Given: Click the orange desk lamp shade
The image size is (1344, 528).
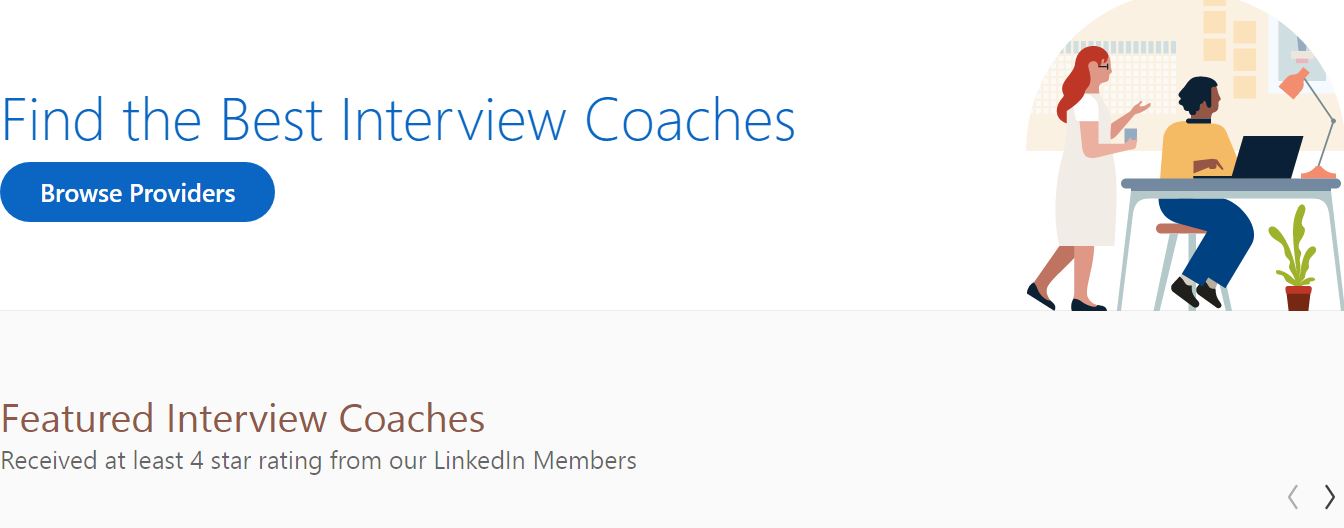Looking at the screenshot, I should pyautogui.click(x=1294, y=84).
